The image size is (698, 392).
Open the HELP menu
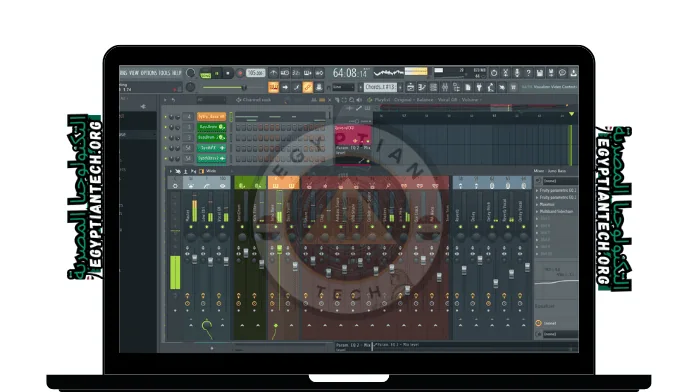(177, 73)
